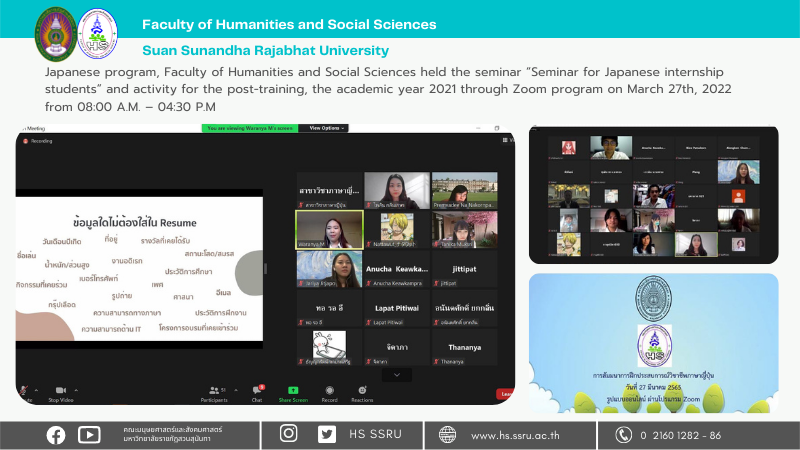Open the Reactions menu
Screen dimensions: 800x450
point(362,389)
